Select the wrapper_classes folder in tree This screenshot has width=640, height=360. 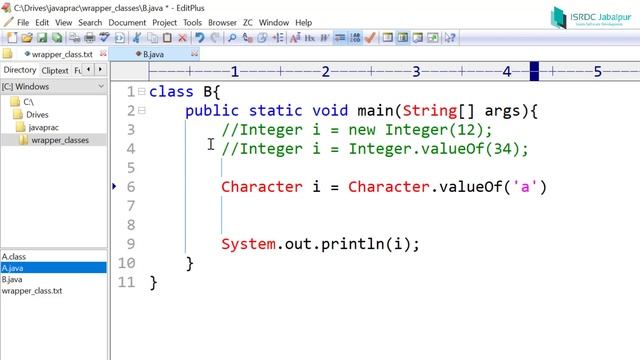pyautogui.click(x=60, y=140)
